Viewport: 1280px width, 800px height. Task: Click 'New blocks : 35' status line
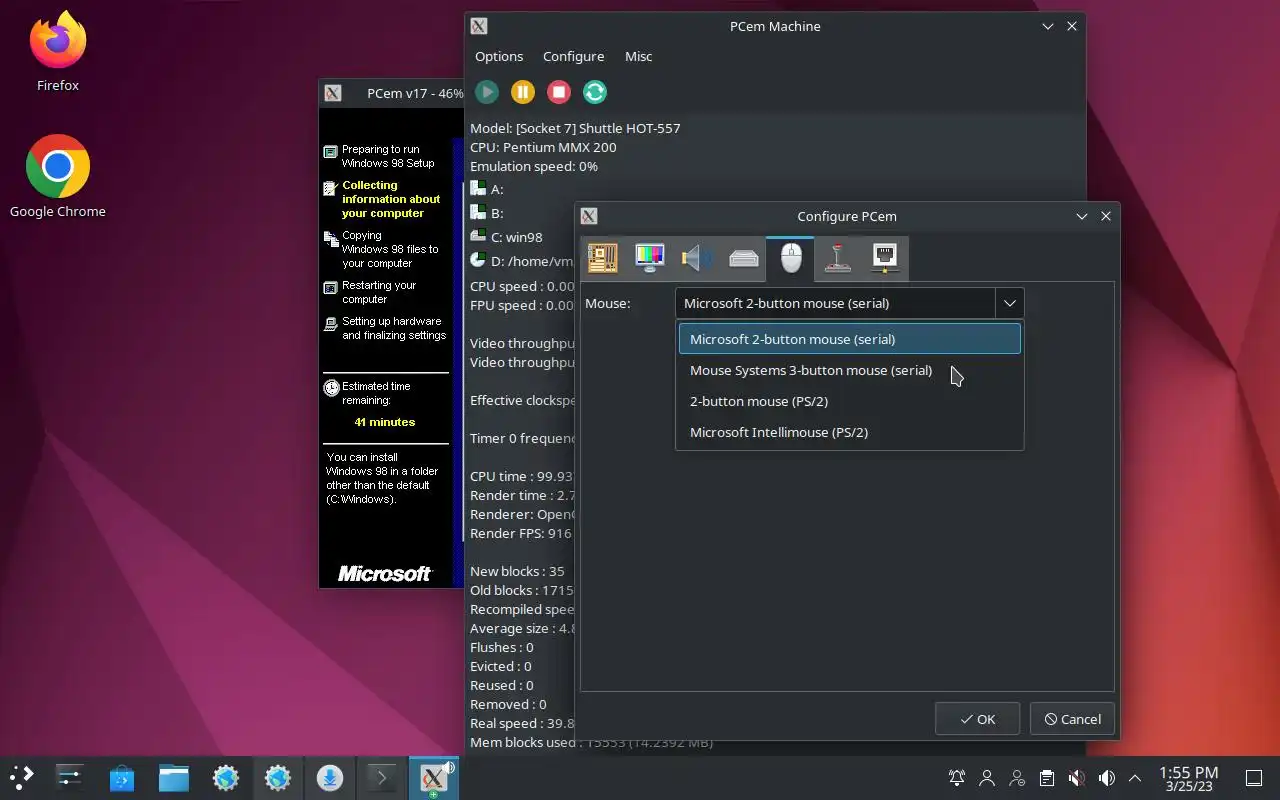point(517,571)
